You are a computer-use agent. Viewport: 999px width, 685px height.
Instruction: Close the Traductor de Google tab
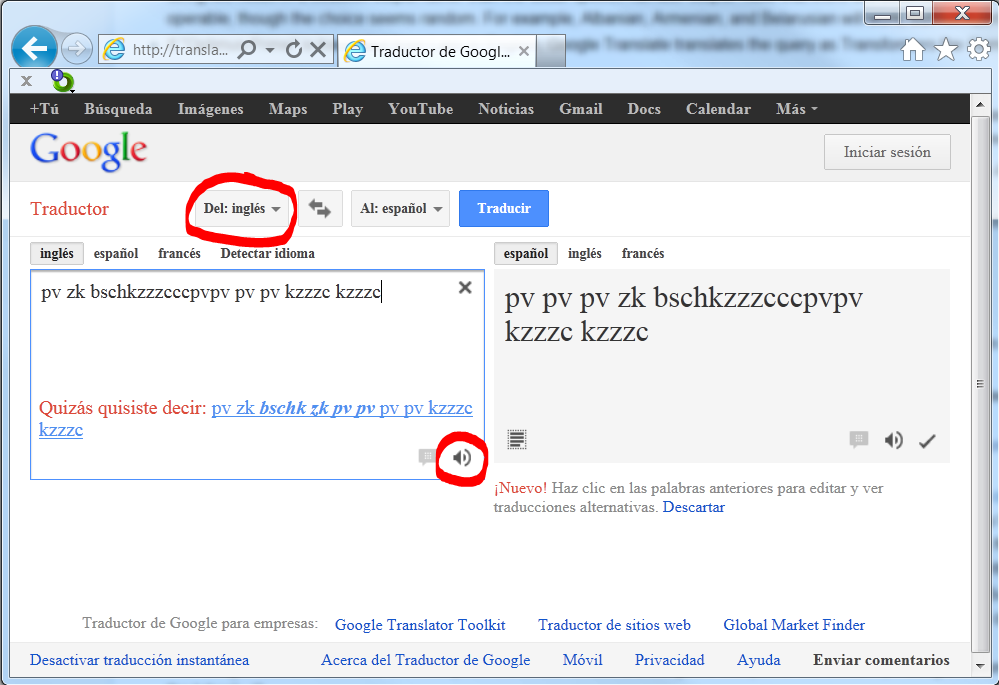[524, 51]
